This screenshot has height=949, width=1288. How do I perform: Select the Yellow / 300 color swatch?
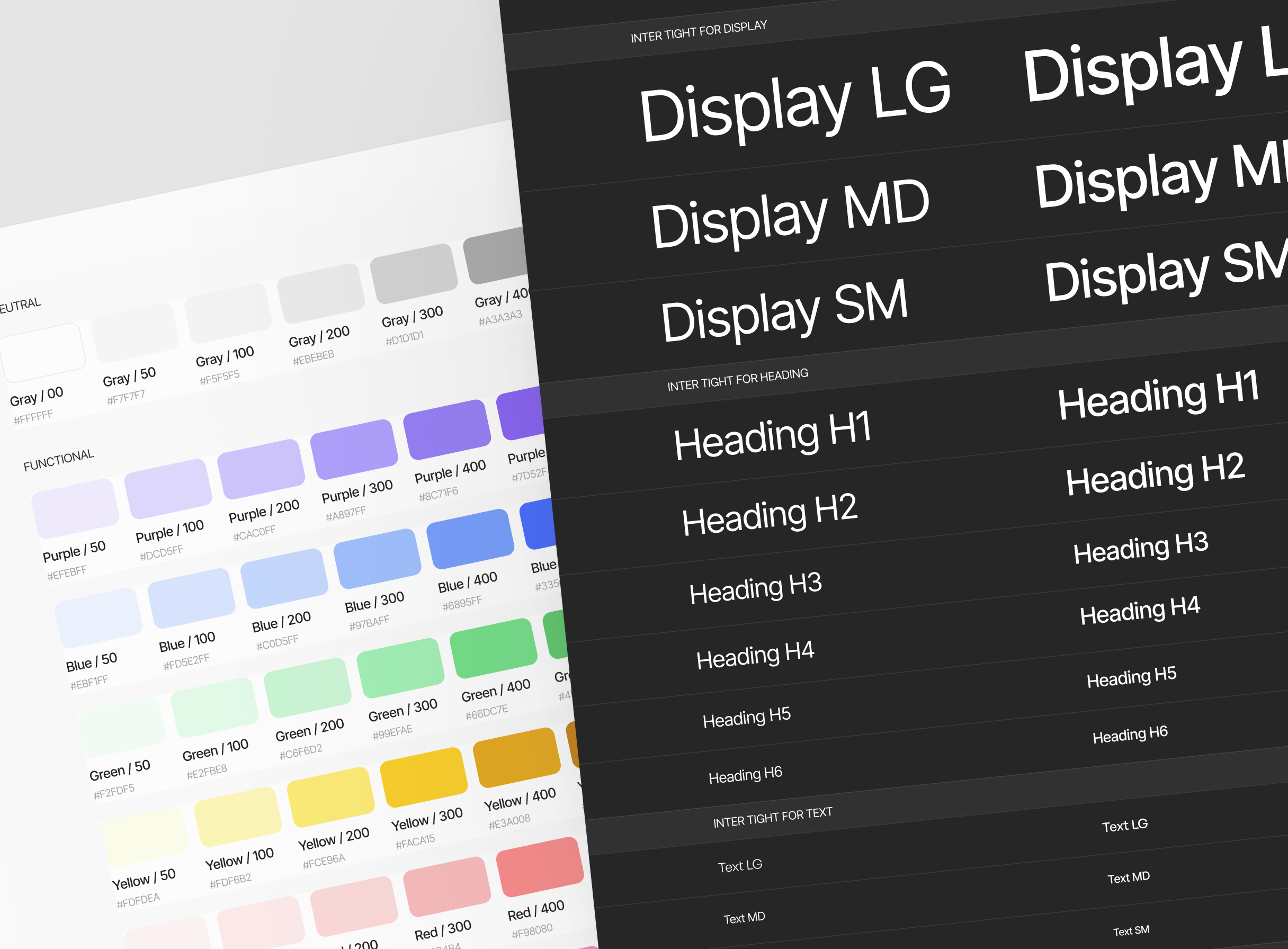[x=424, y=777]
